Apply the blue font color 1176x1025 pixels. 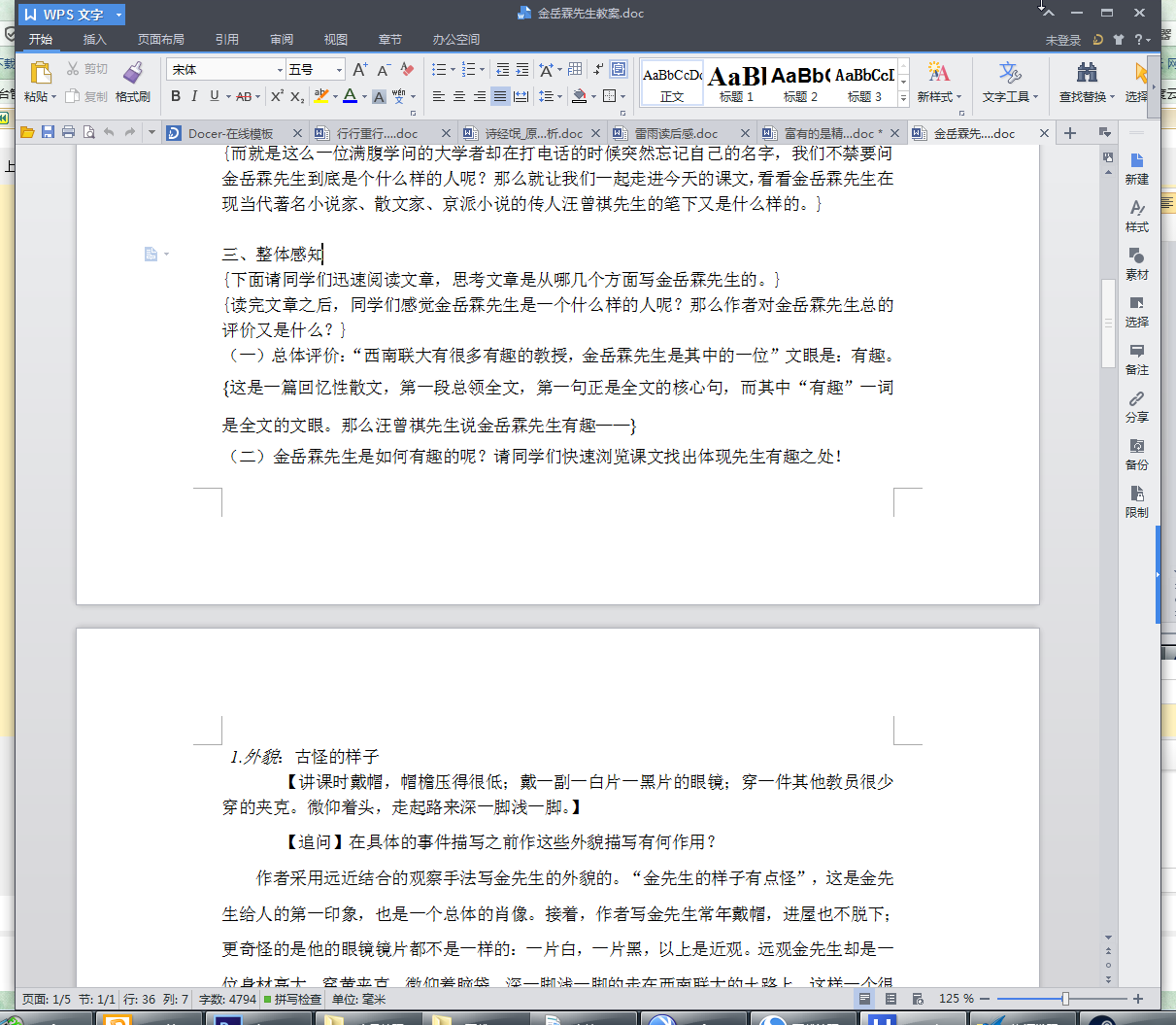[x=351, y=96]
